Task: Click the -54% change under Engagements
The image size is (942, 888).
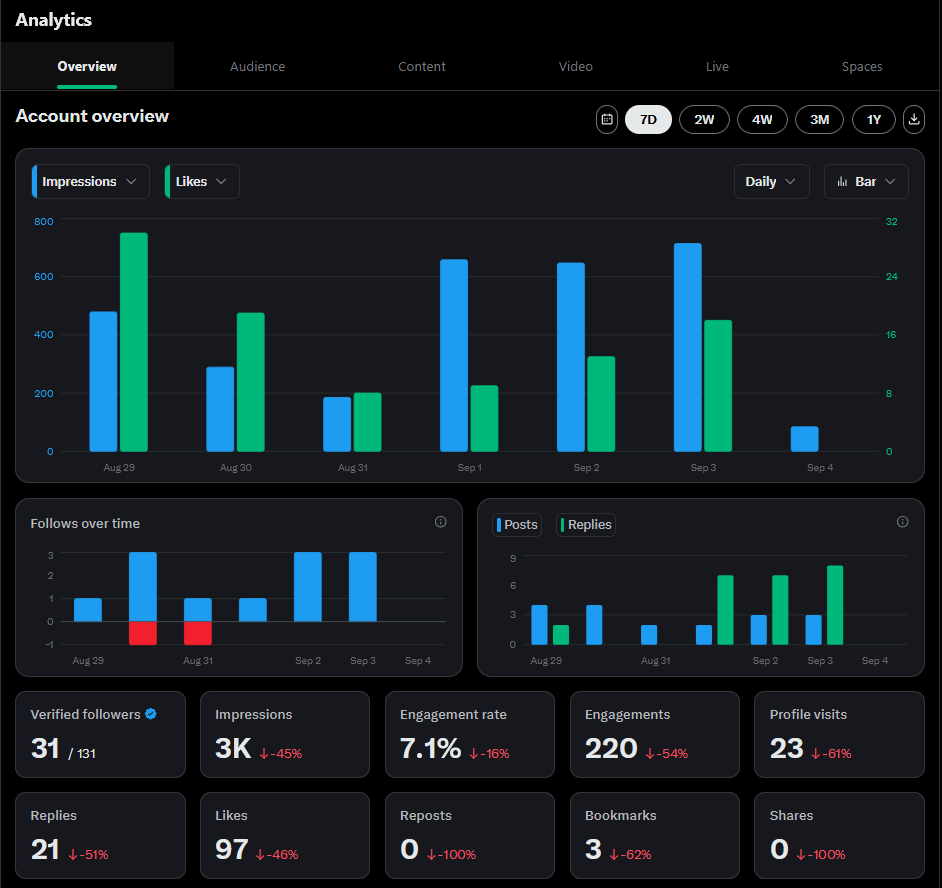Action: coord(667,753)
